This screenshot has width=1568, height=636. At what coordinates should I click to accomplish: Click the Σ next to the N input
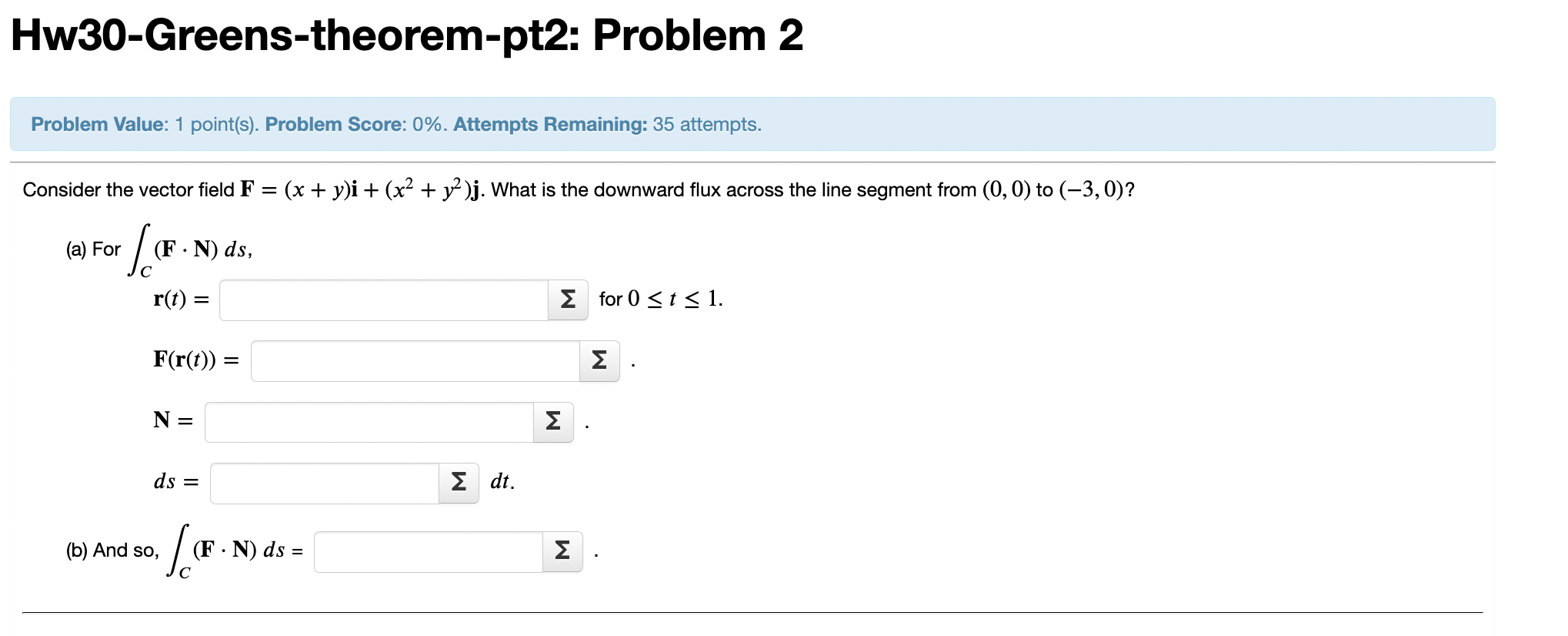click(552, 422)
